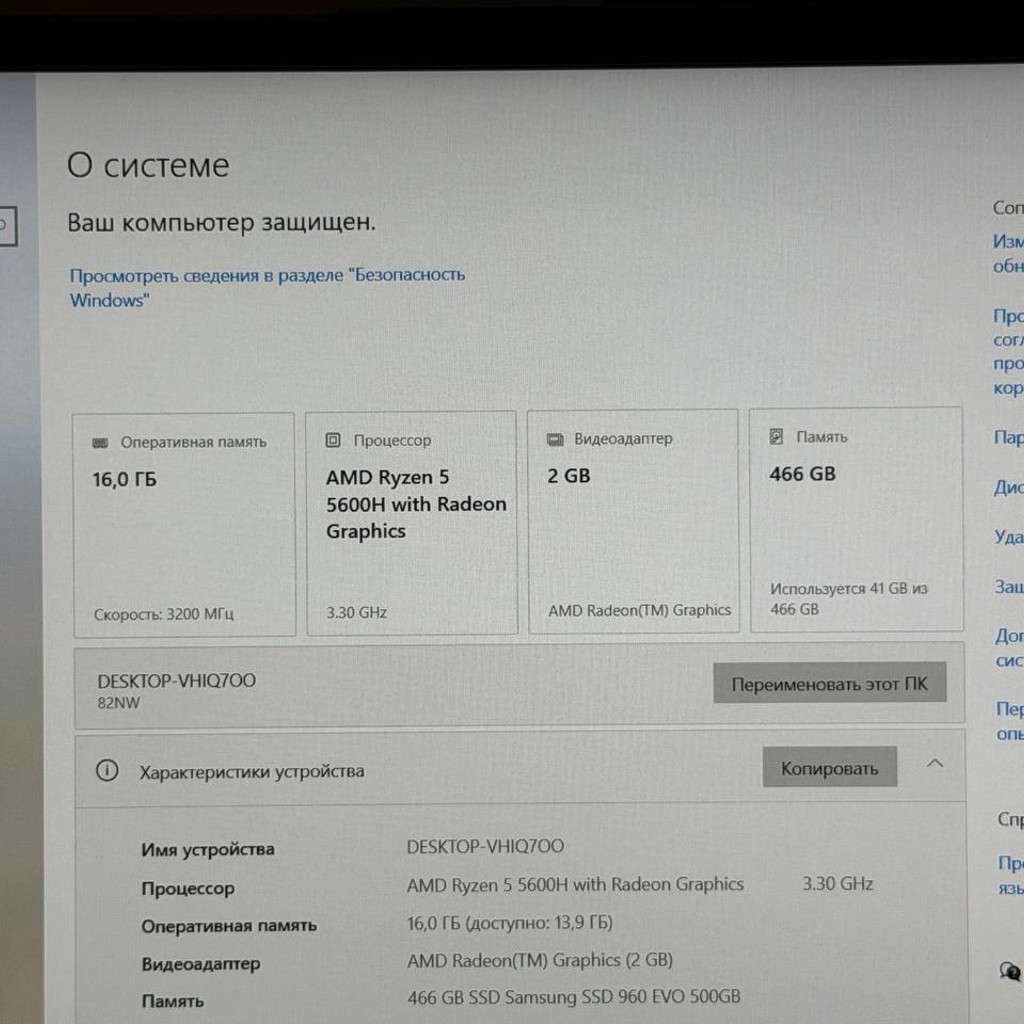1024x1024 pixels.
Task: Open the Windows Security details link
Action: [x=267, y=287]
